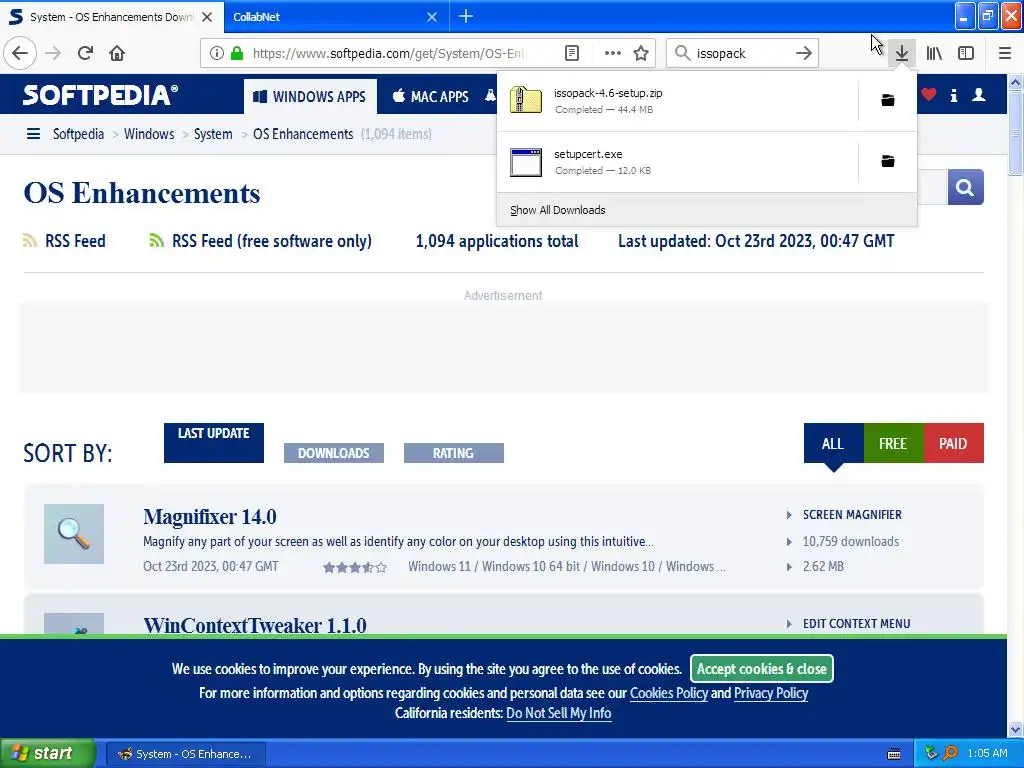Click the issopack zip file icon
Viewport: 1024px width, 768px height.
(526, 101)
